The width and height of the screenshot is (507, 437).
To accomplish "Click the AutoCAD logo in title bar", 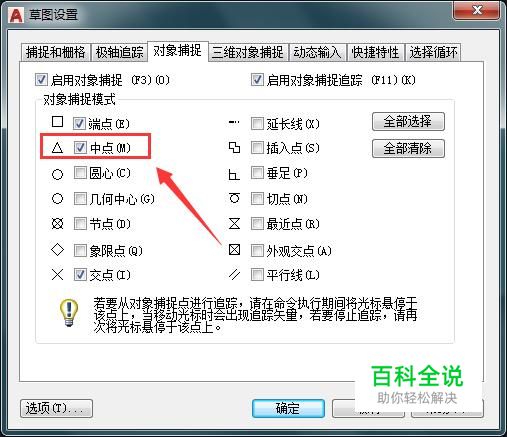I will point(16,15).
